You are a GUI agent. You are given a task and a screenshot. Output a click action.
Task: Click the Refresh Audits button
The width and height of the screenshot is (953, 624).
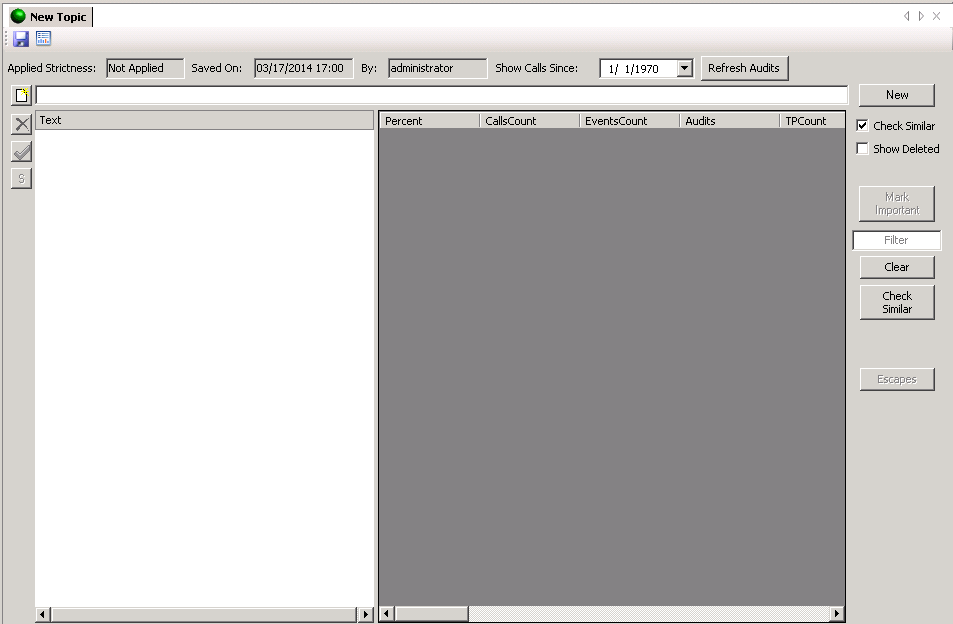[x=744, y=68]
